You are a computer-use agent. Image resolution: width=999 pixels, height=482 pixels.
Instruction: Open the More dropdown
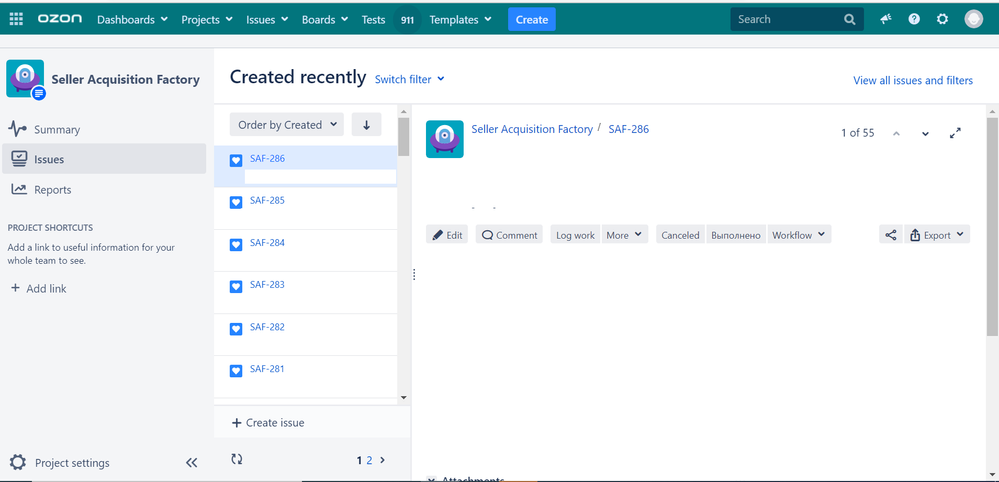(625, 235)
